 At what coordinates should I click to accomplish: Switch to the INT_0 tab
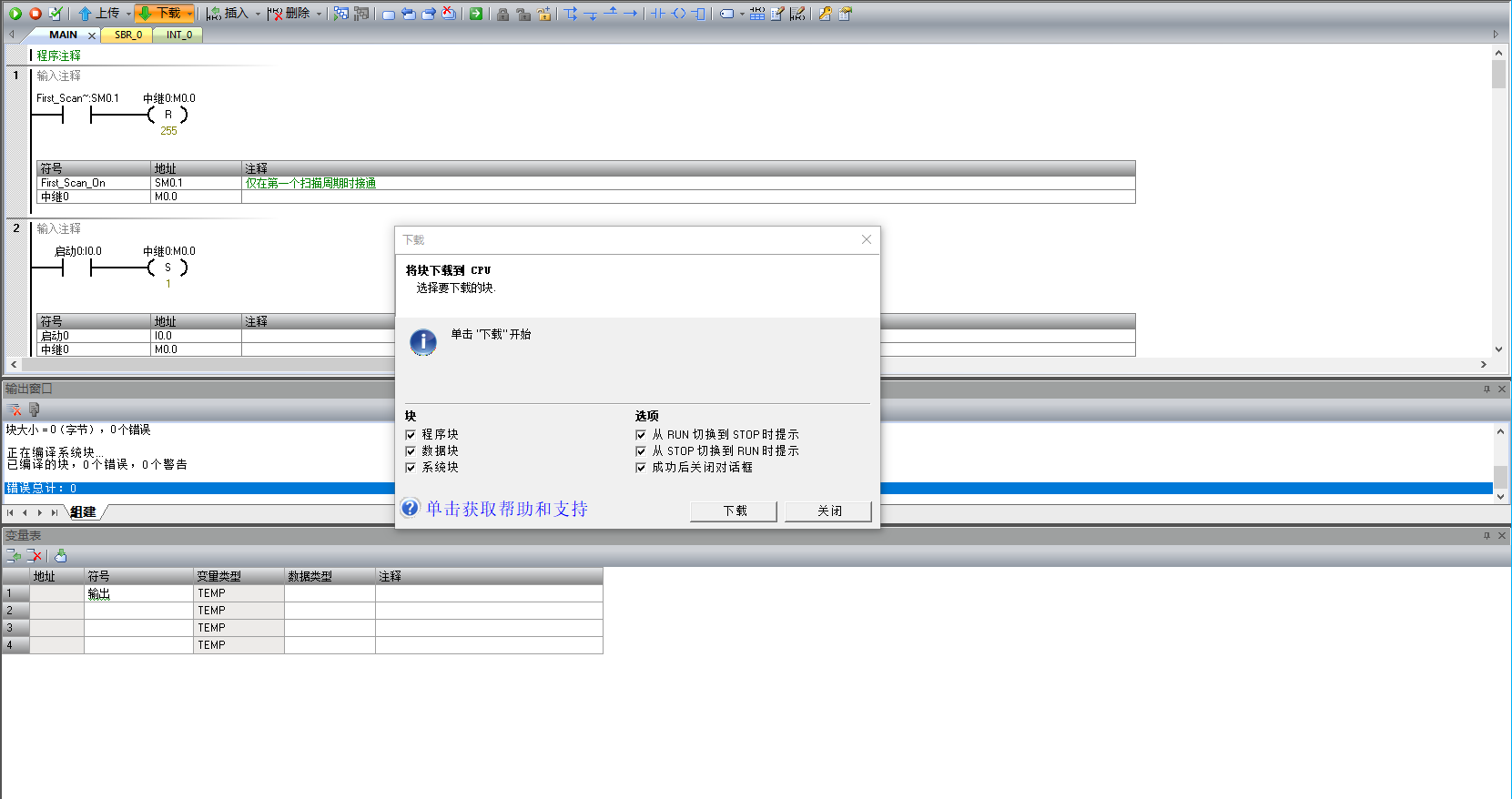(x=179, y=35)
